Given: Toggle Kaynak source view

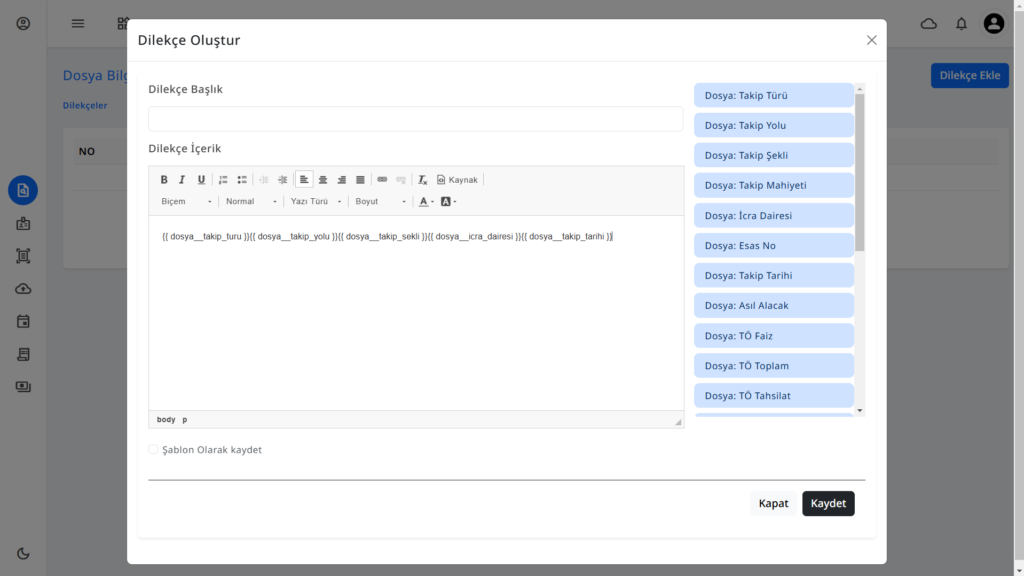Looking at the screenshot, I should click(457, 180).
